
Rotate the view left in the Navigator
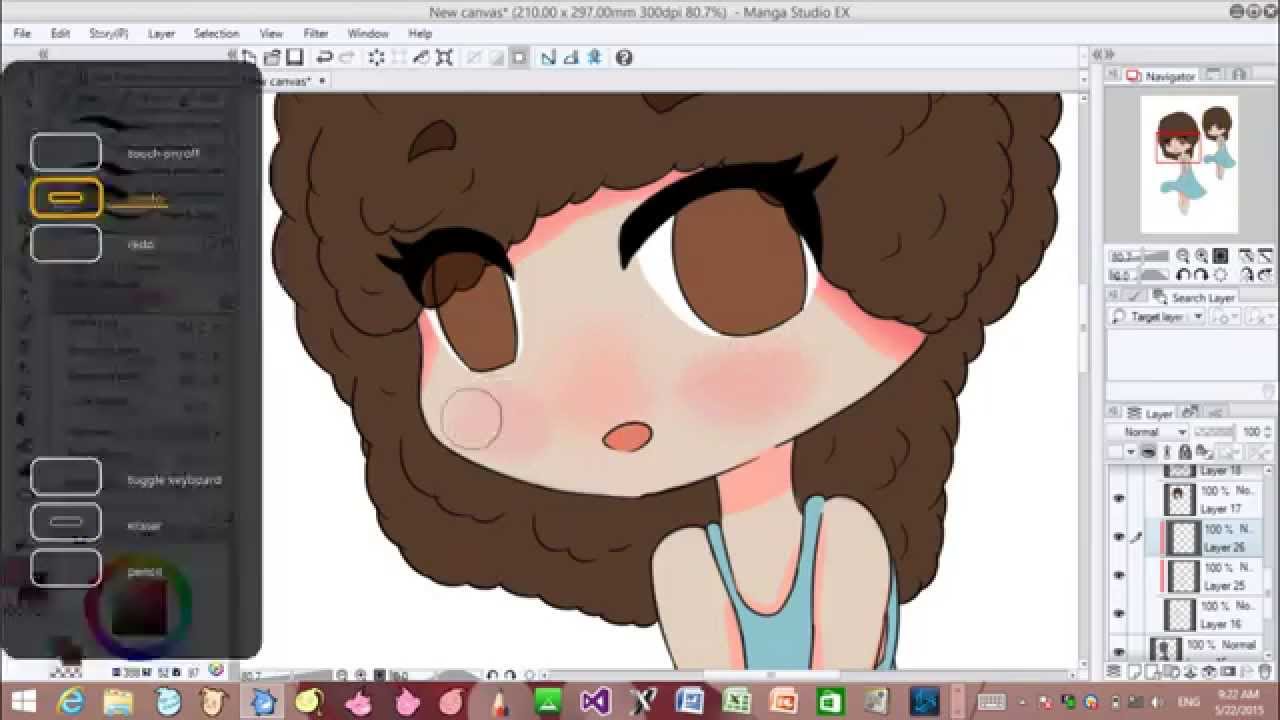pos(1183,274)
